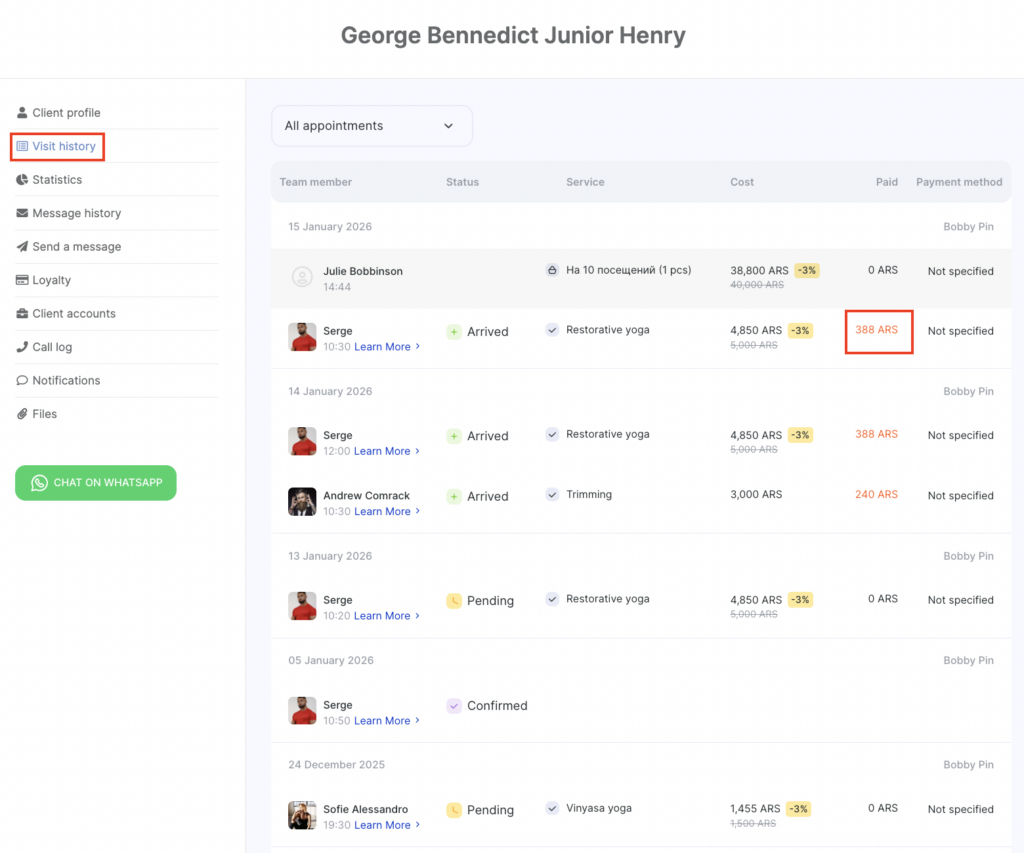Click Learn More under Serge on 15 January

[386, 347]
